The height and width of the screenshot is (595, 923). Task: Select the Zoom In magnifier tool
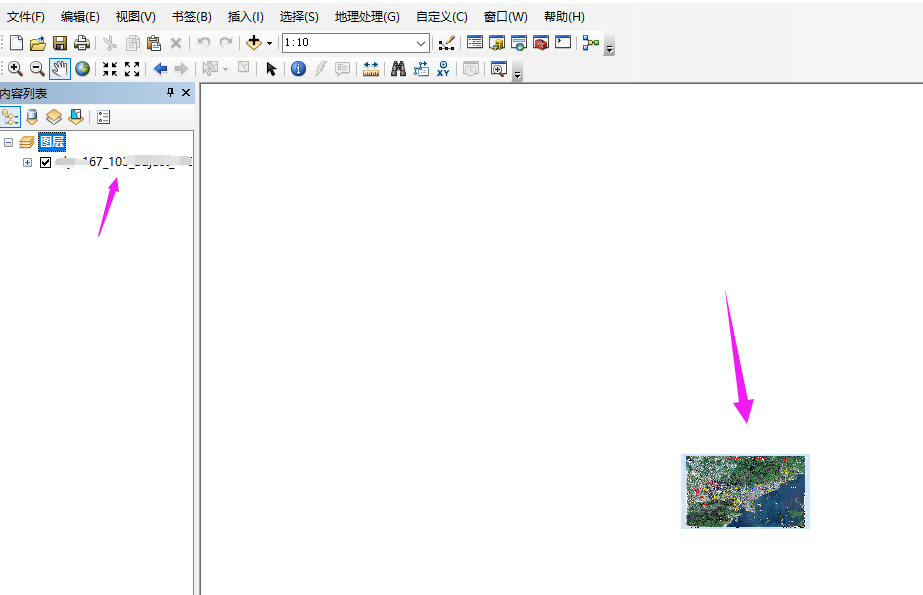17,68
